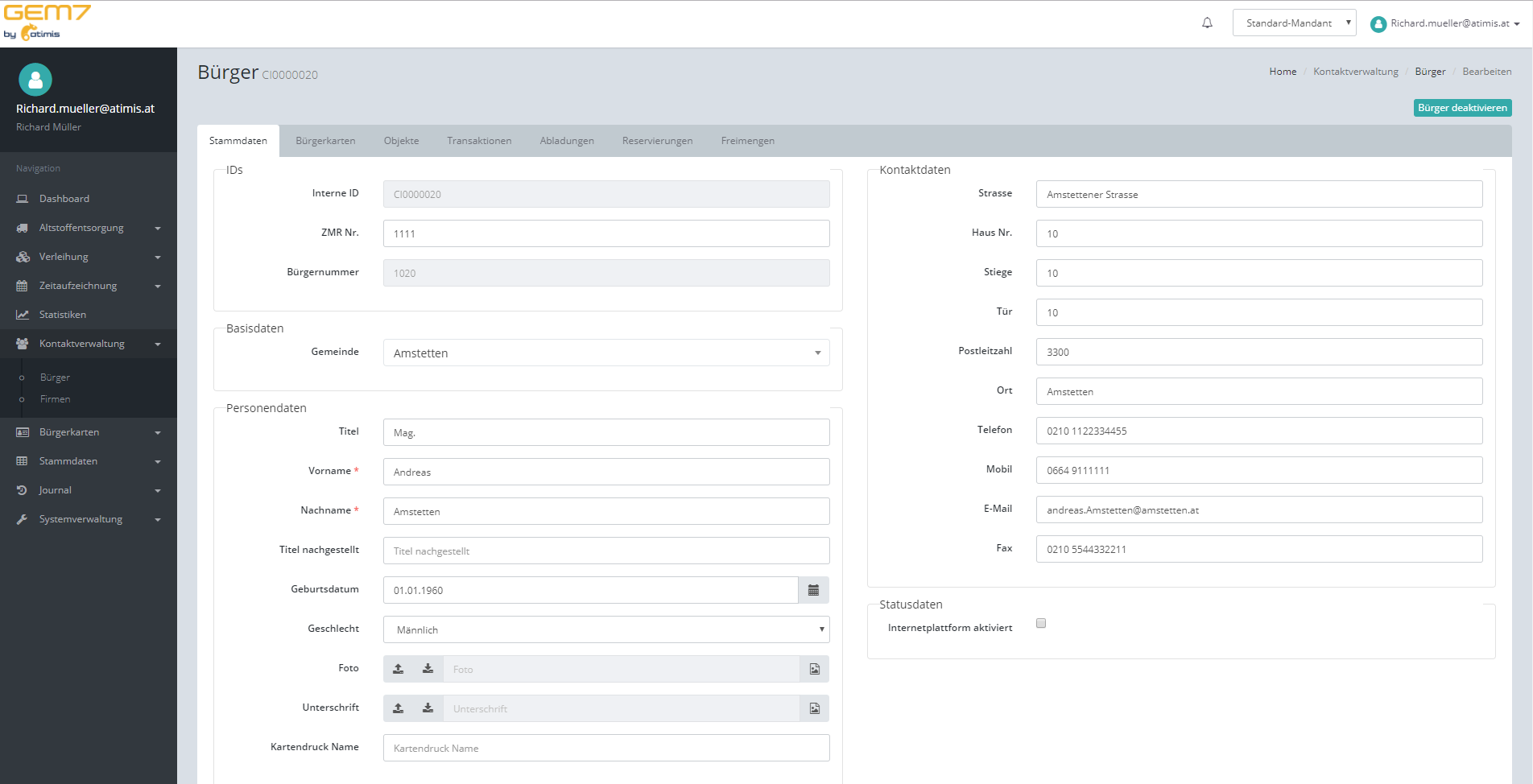This screenshot has width=1533, height=784.
Task: Click the Journal history icon
Action: click(x=23, y=490)
